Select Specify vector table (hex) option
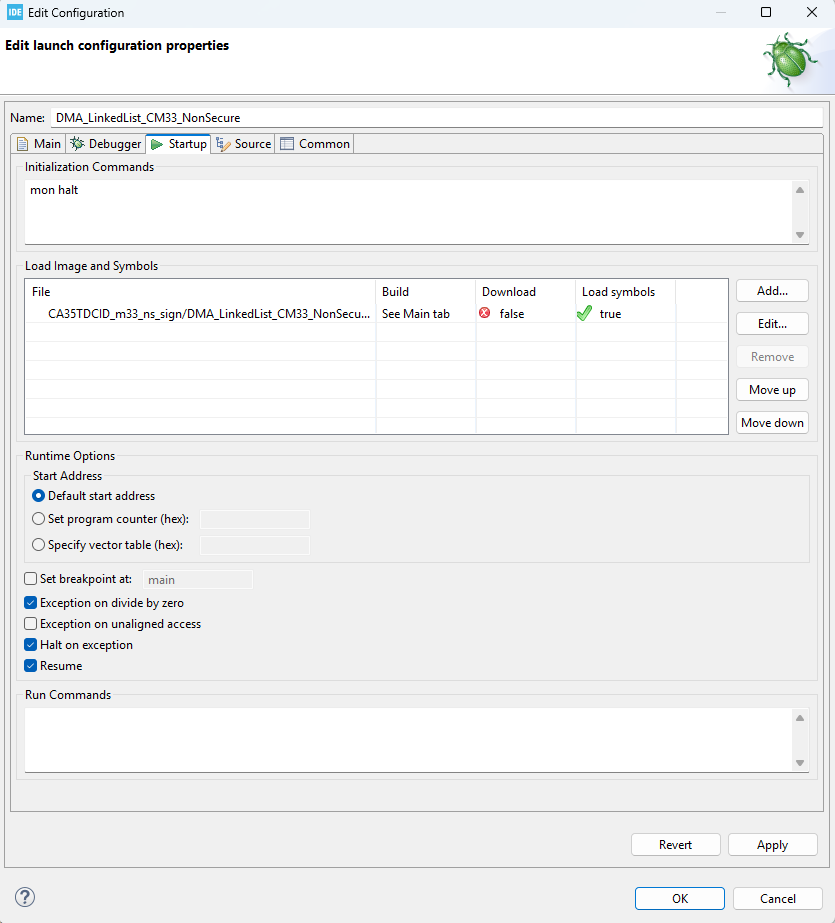Image resolution: width=835 pixels, height=923 pixels. pos(38,544)
